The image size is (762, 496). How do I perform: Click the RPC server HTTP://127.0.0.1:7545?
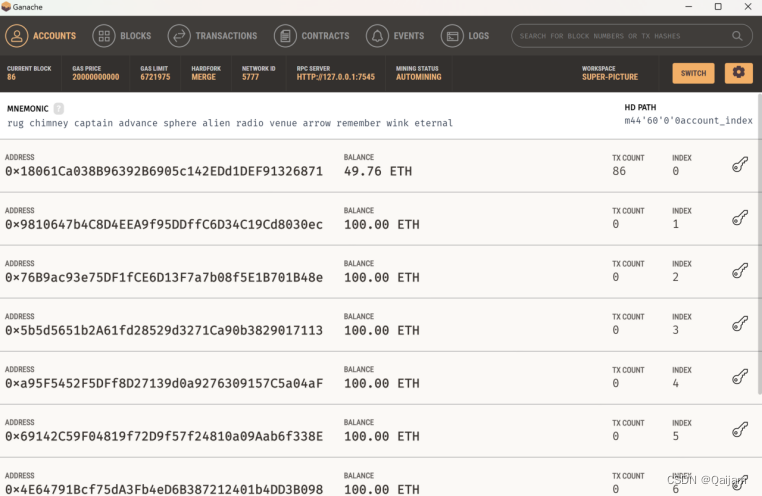coord(335,77)
